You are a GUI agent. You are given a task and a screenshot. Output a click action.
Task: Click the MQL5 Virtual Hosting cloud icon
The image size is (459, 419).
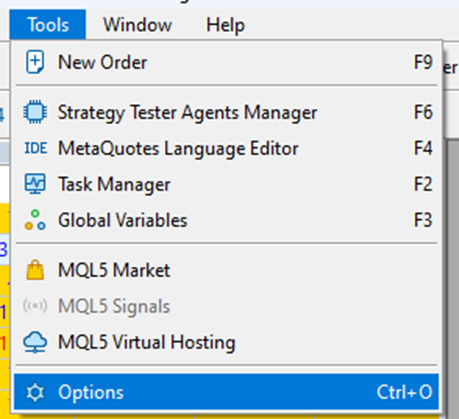pyautogui.click(x=35, y=342)
